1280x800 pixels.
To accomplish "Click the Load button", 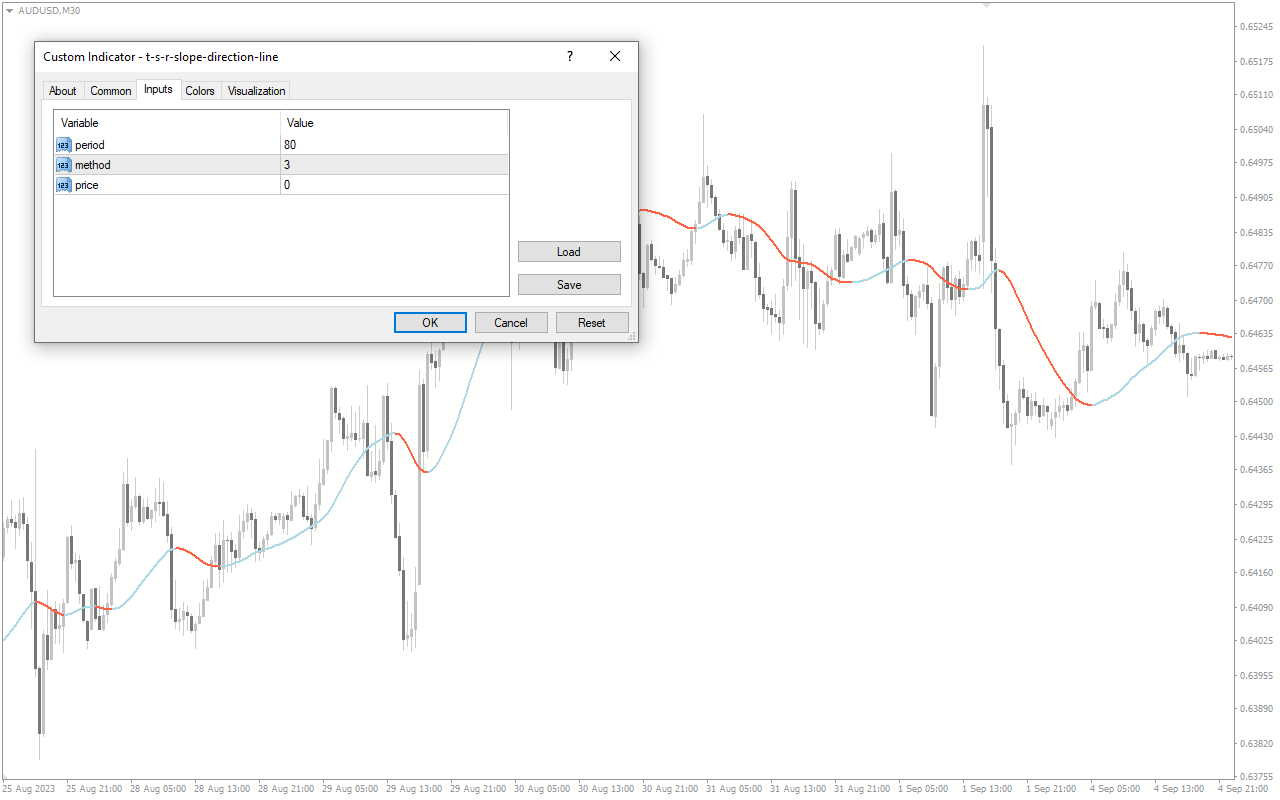I will [569, 252].
